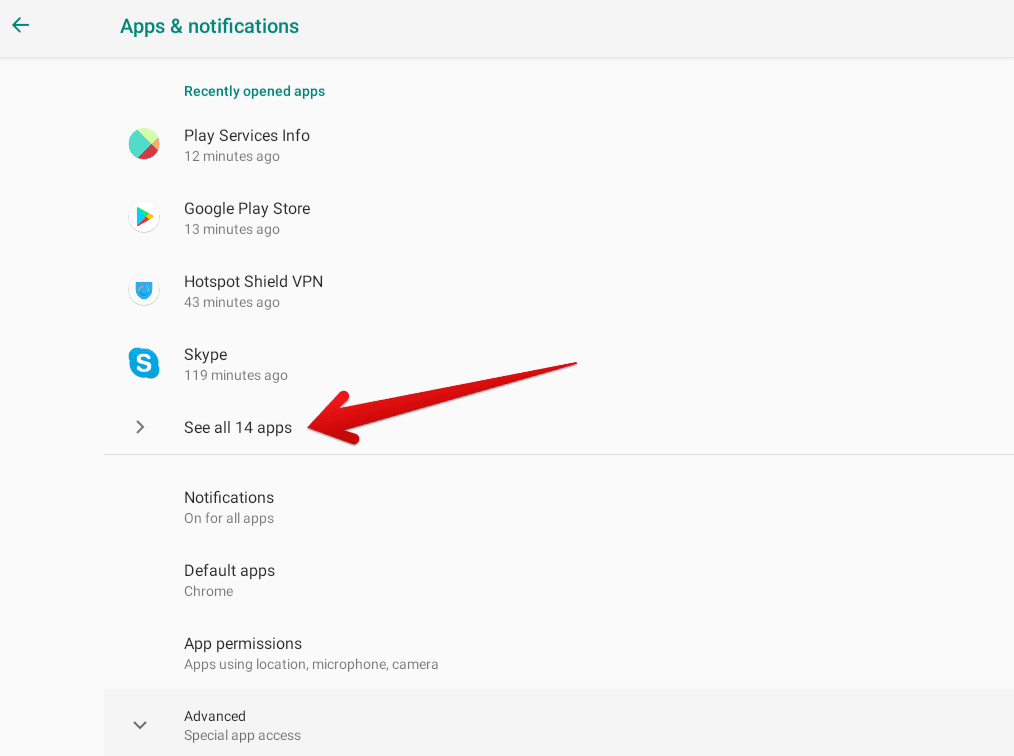The width and height of the screenshot is (1014, 756).
Task: Click the '119 minutes ago' text
Action: [x=235, y=375]
